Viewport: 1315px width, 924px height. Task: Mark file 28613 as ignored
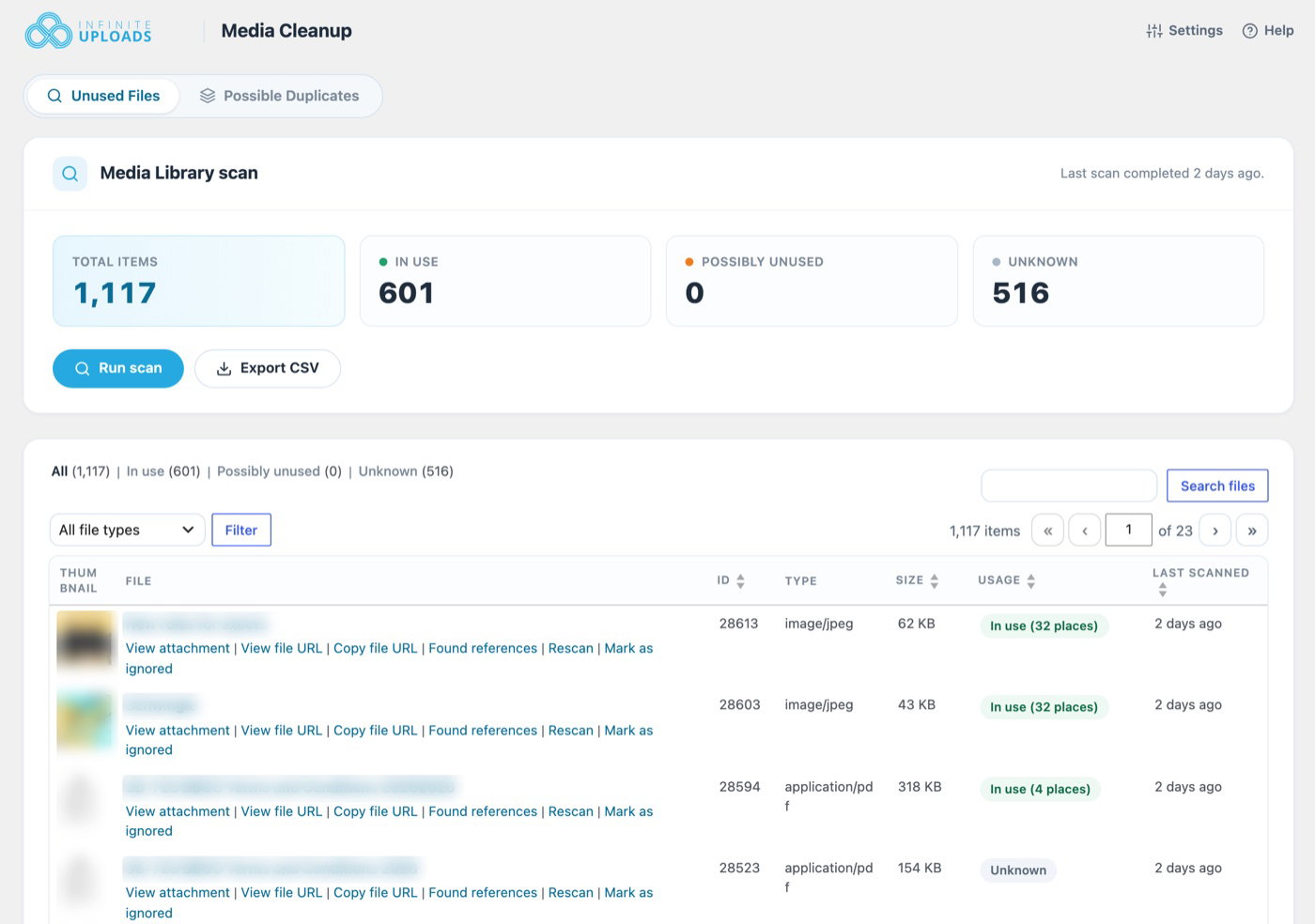(x=628, y=648)
